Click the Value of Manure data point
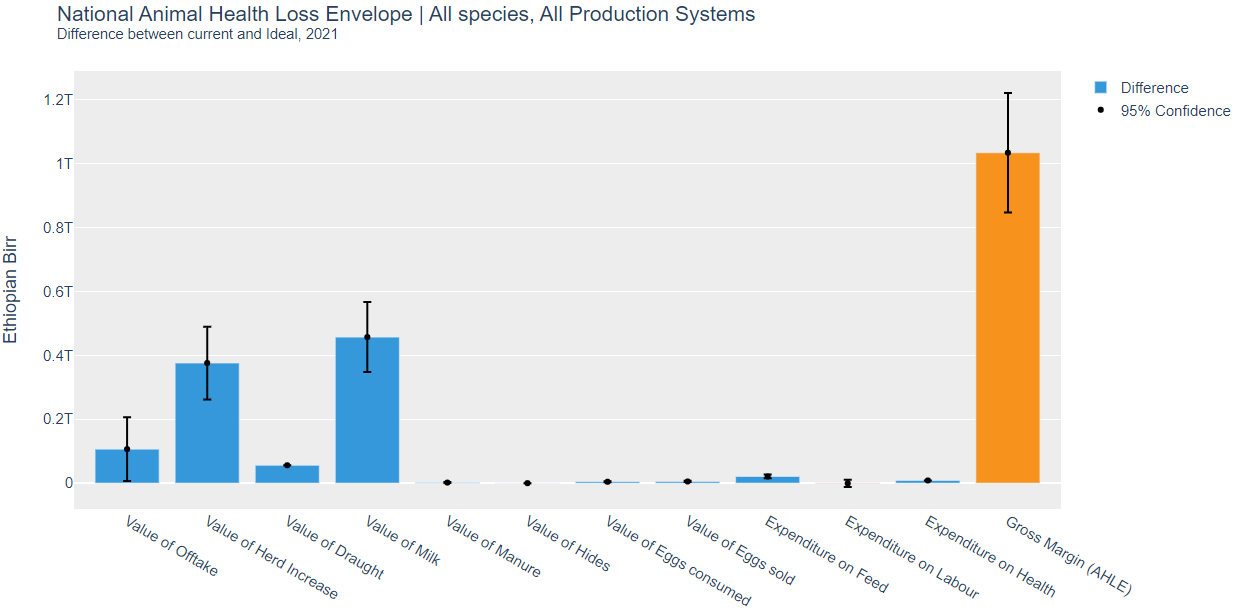This screenshot has height=612, width=1234. pyautogui.click(x=447, y=482)
